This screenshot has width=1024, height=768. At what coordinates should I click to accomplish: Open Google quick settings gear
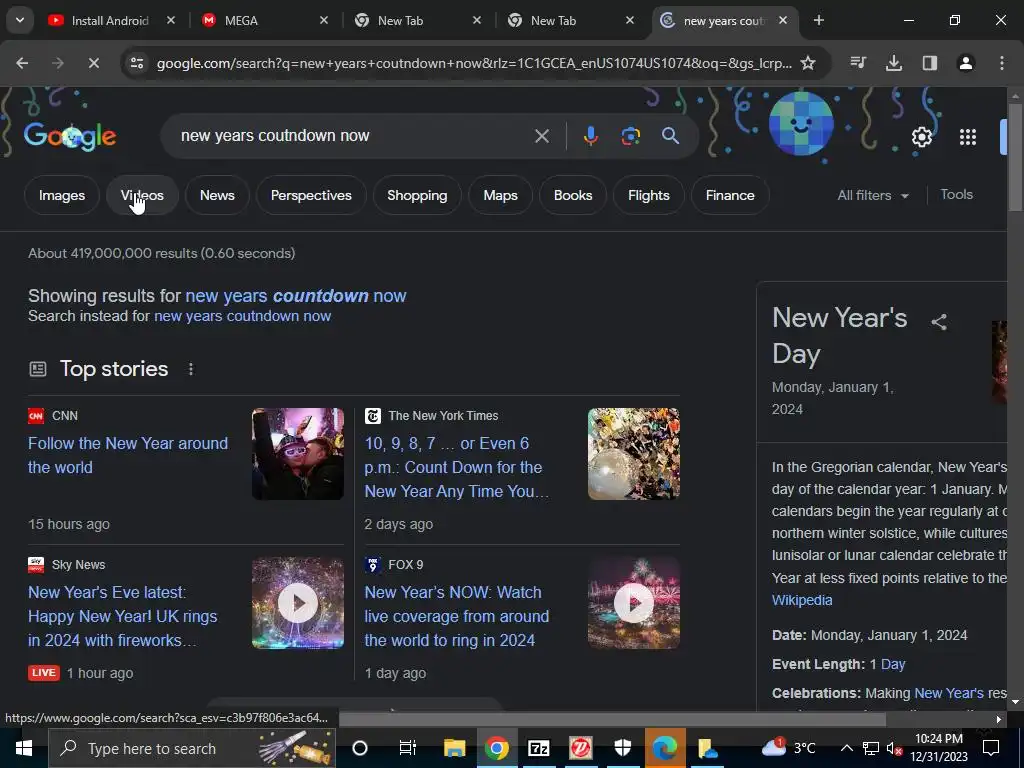pyautogui.click(x=921, y=136)
